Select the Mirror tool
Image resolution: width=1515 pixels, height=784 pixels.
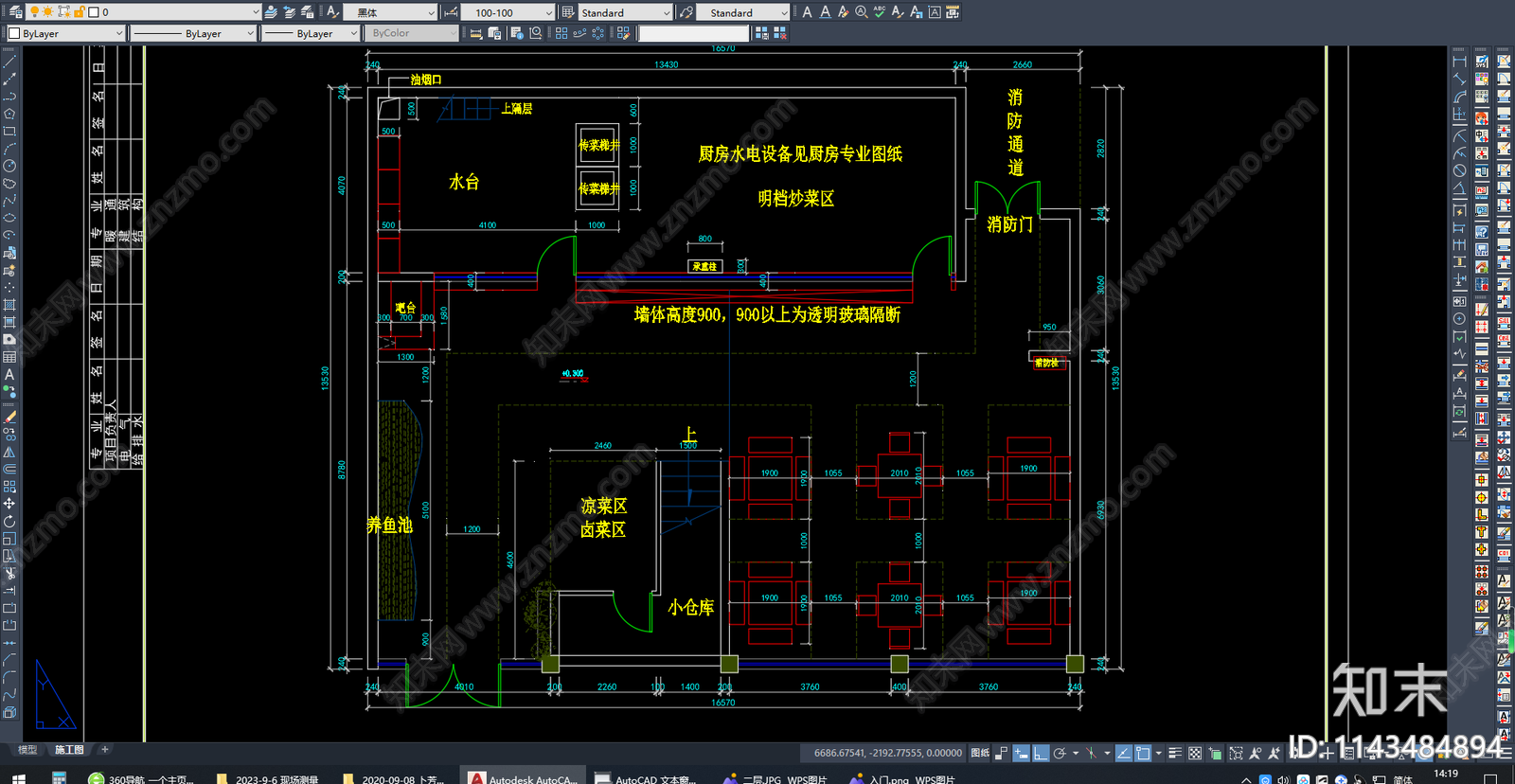click(x=9, y=452)
